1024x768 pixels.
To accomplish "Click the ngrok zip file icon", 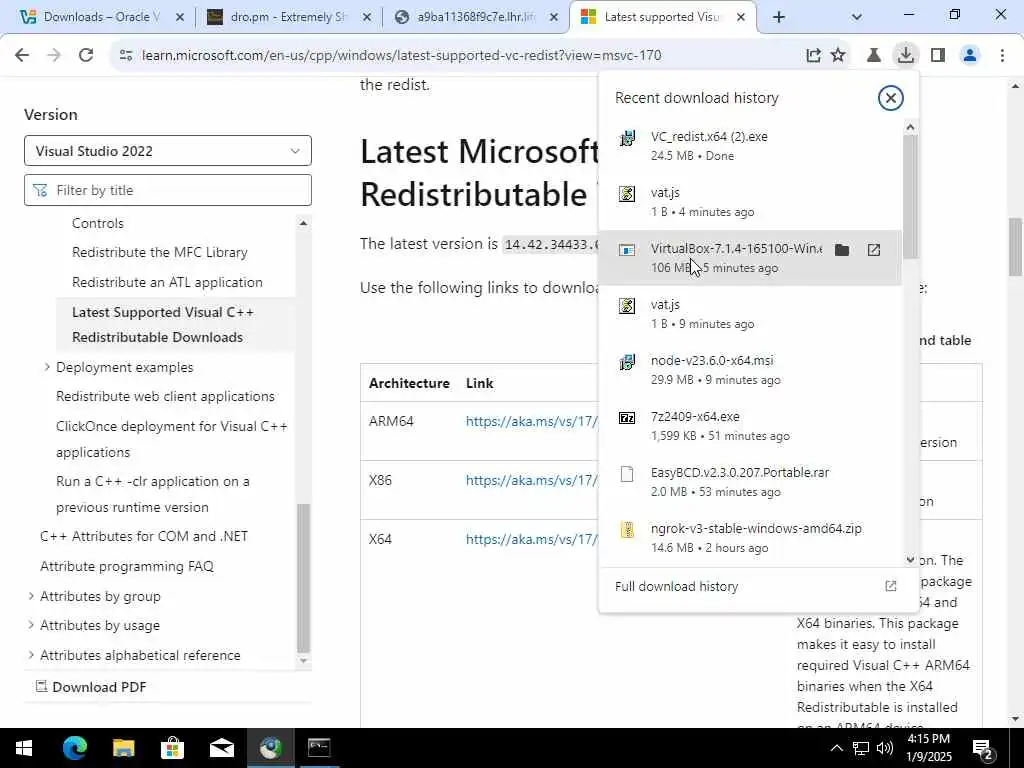I will 627,530.
